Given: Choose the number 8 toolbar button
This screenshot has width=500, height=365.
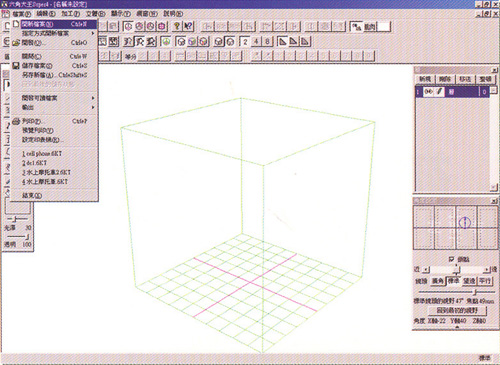Looking at the screenshot, I should (267, 42).
